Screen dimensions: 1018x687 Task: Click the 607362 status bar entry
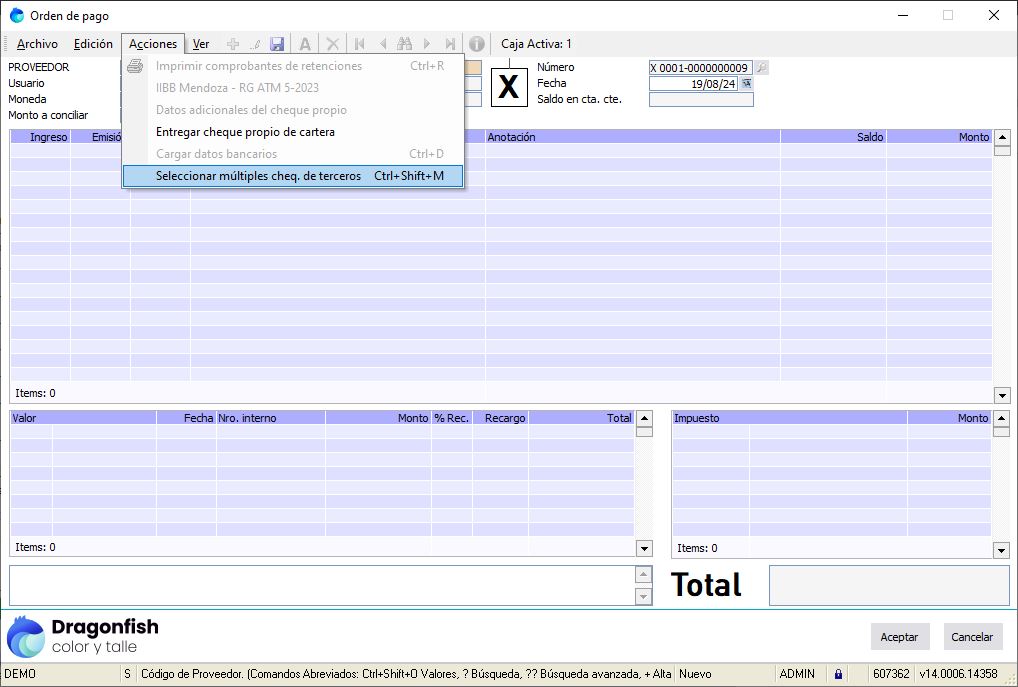click(891, 674)
